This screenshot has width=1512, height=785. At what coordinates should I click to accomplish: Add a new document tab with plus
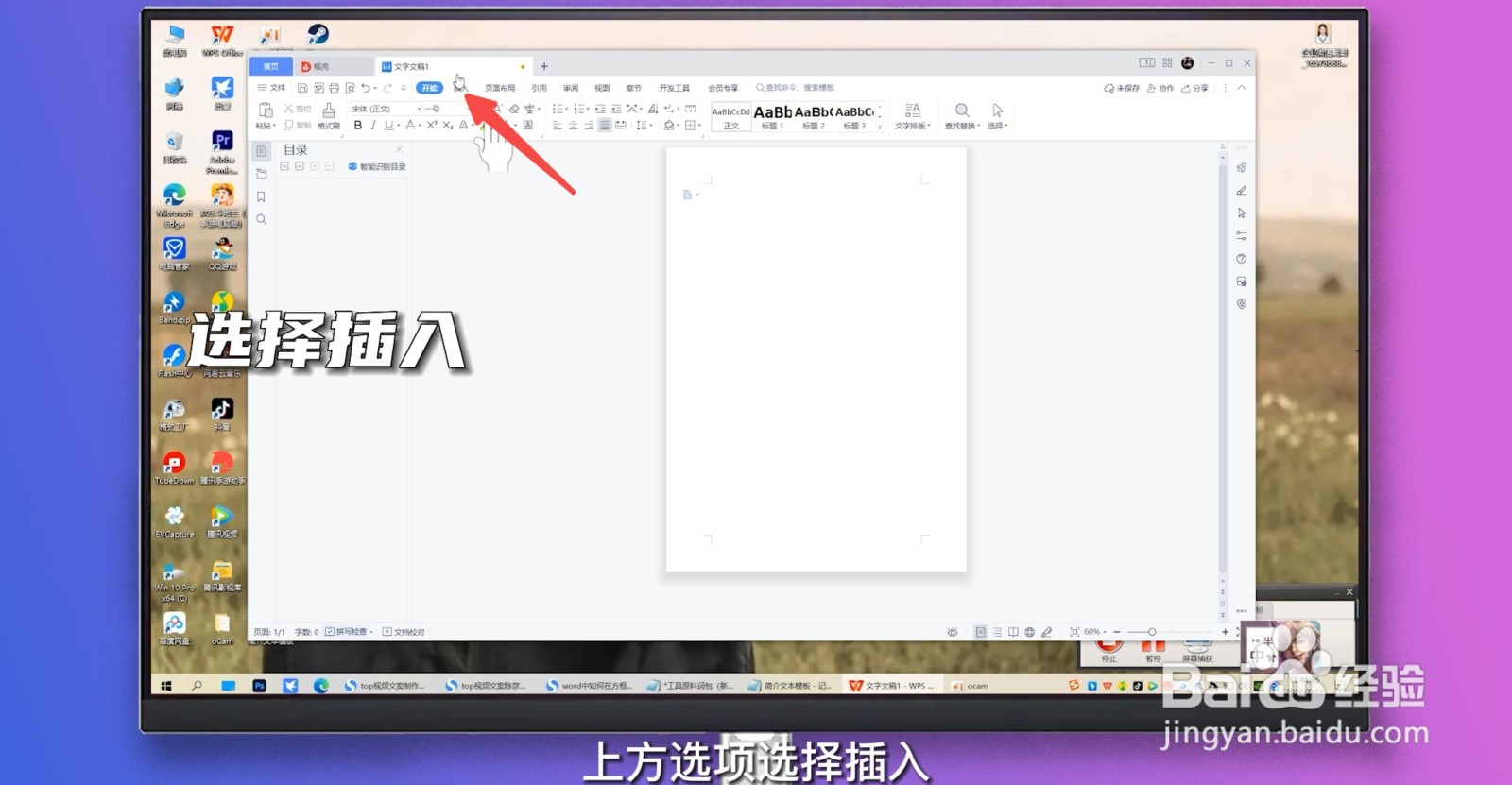point(544,66)
